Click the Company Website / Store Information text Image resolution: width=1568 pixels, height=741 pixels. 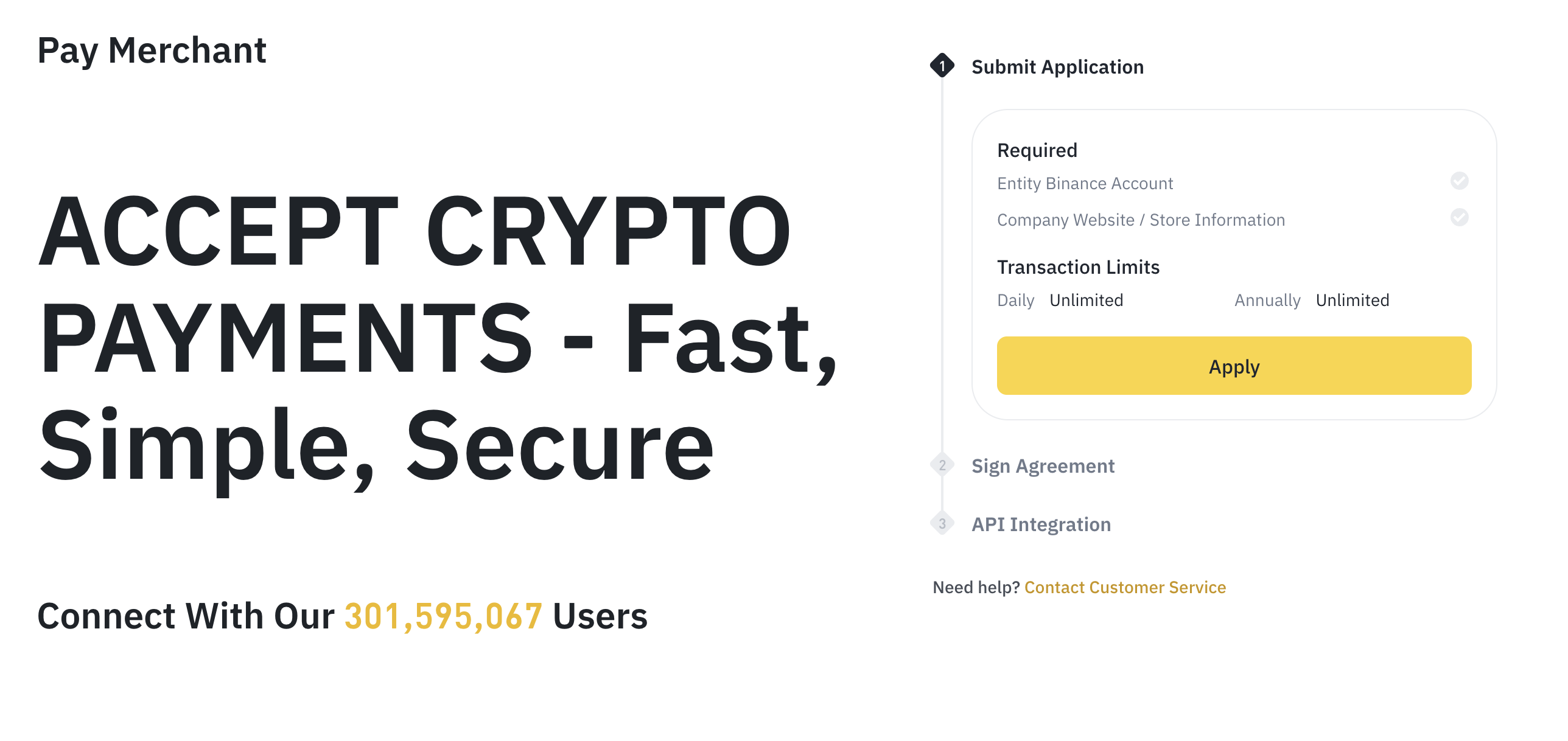tap(1141, 220)
